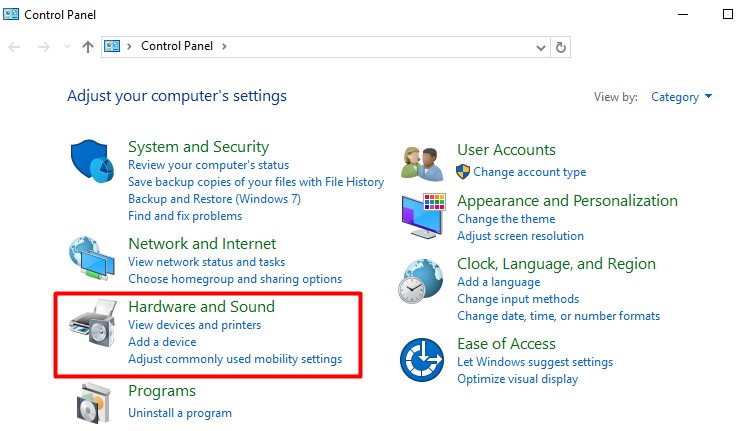Open the Uninstall a program link
747x431 pixels.
(x=180, y=412)
